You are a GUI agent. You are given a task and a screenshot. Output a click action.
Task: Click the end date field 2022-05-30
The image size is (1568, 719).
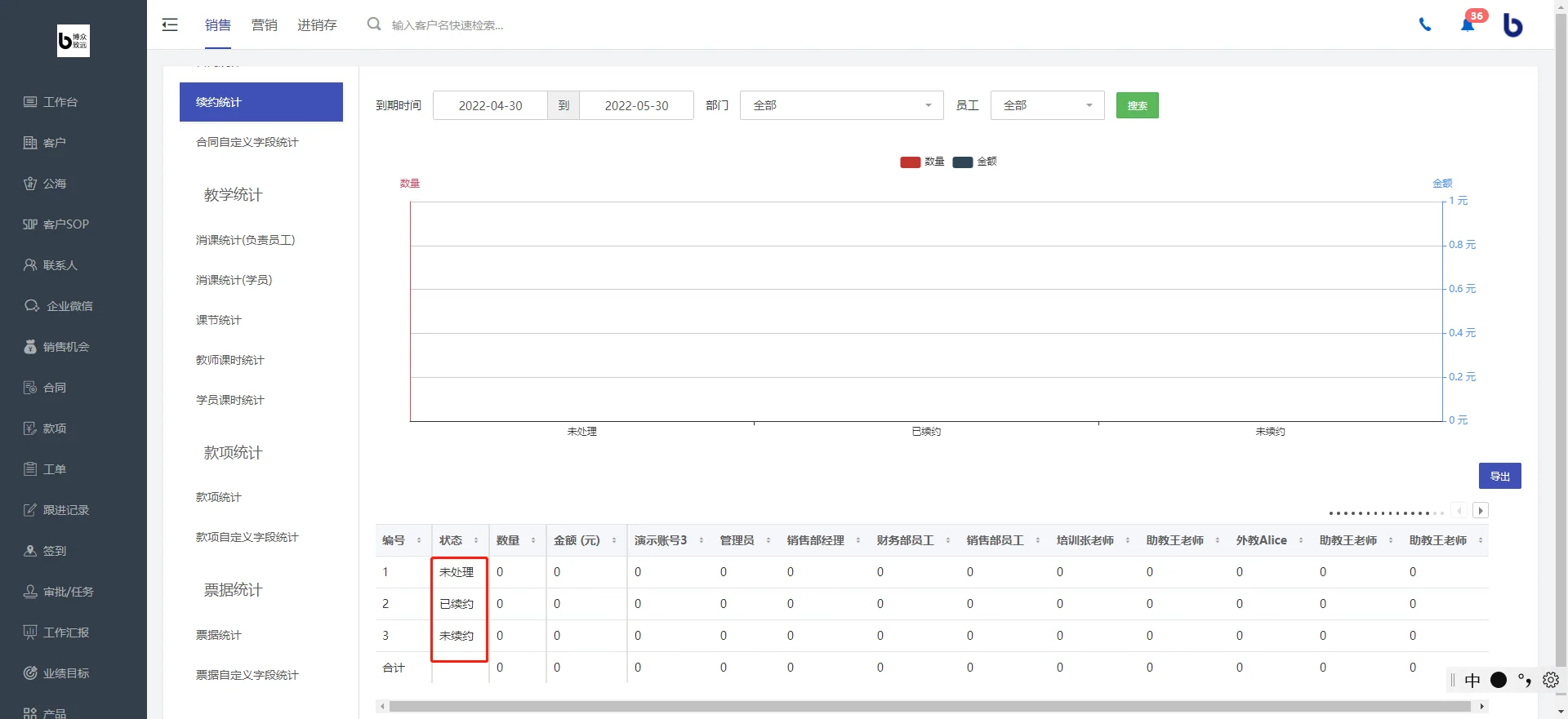[636, 105]
